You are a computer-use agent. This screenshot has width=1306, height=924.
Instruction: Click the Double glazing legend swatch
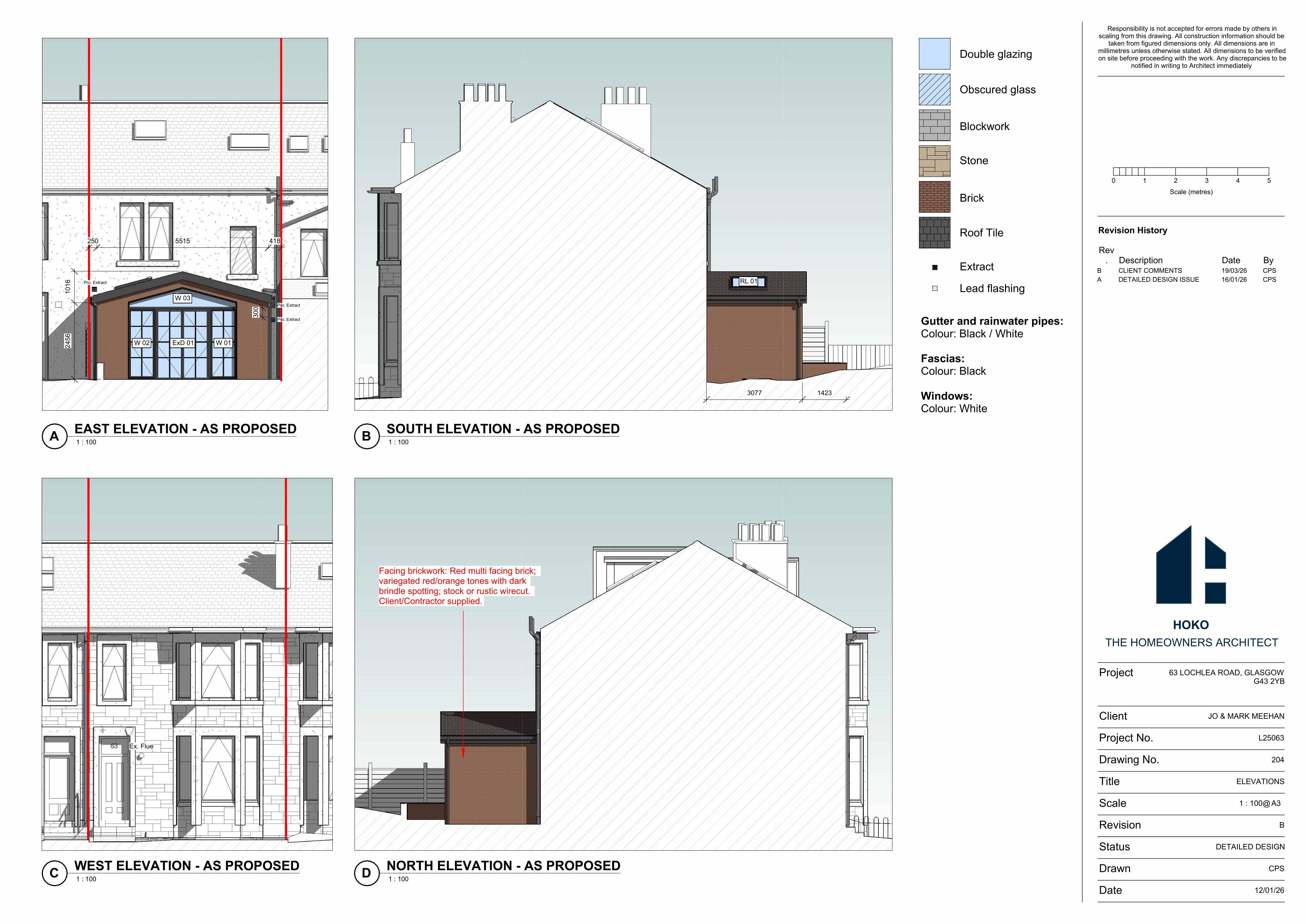[x=935, y=54]
